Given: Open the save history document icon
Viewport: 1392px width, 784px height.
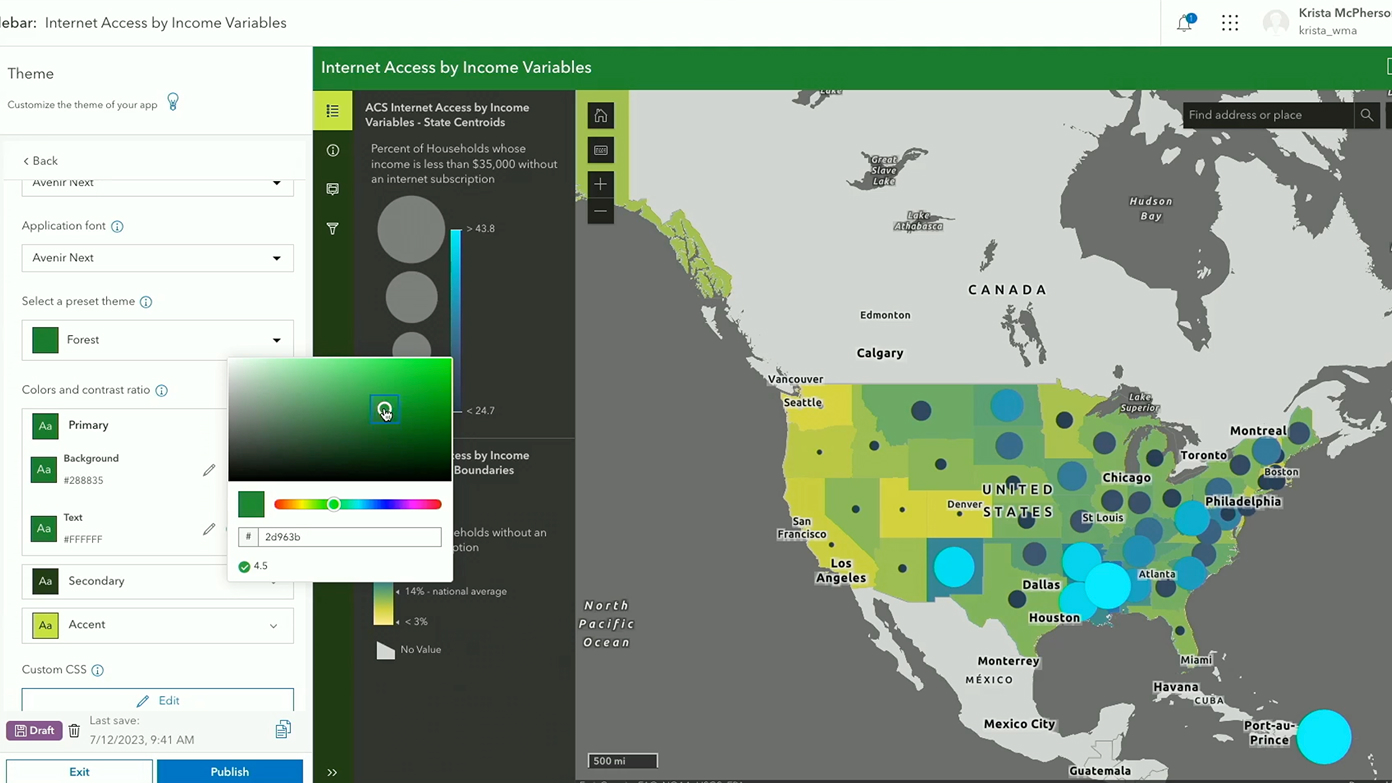Looking at the screenshot, I should pyautogui.click(x=283, y=730).
